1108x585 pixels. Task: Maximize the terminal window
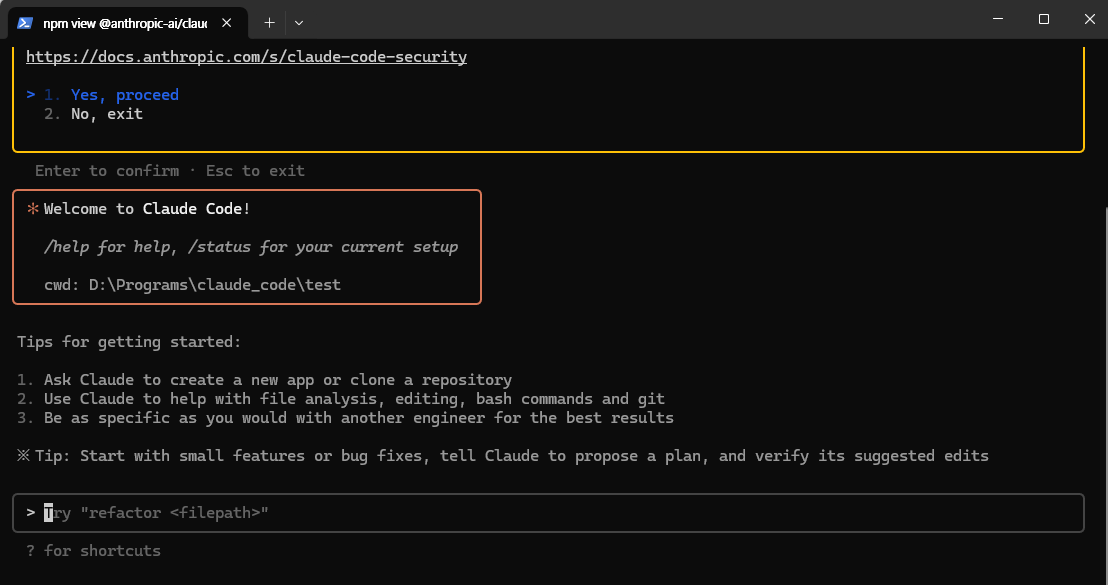1044,19
